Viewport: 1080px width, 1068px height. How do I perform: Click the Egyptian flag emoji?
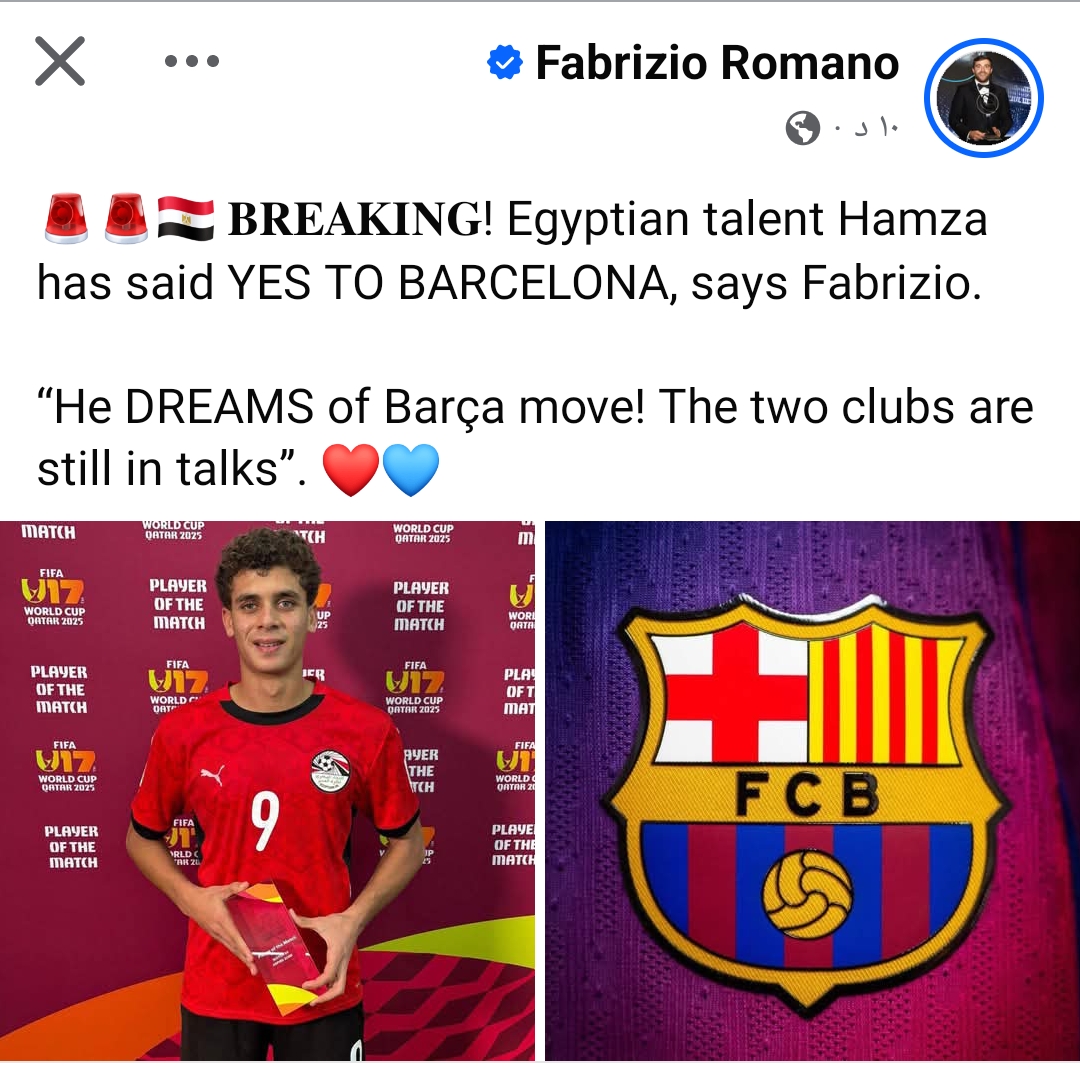pos(186,220)
